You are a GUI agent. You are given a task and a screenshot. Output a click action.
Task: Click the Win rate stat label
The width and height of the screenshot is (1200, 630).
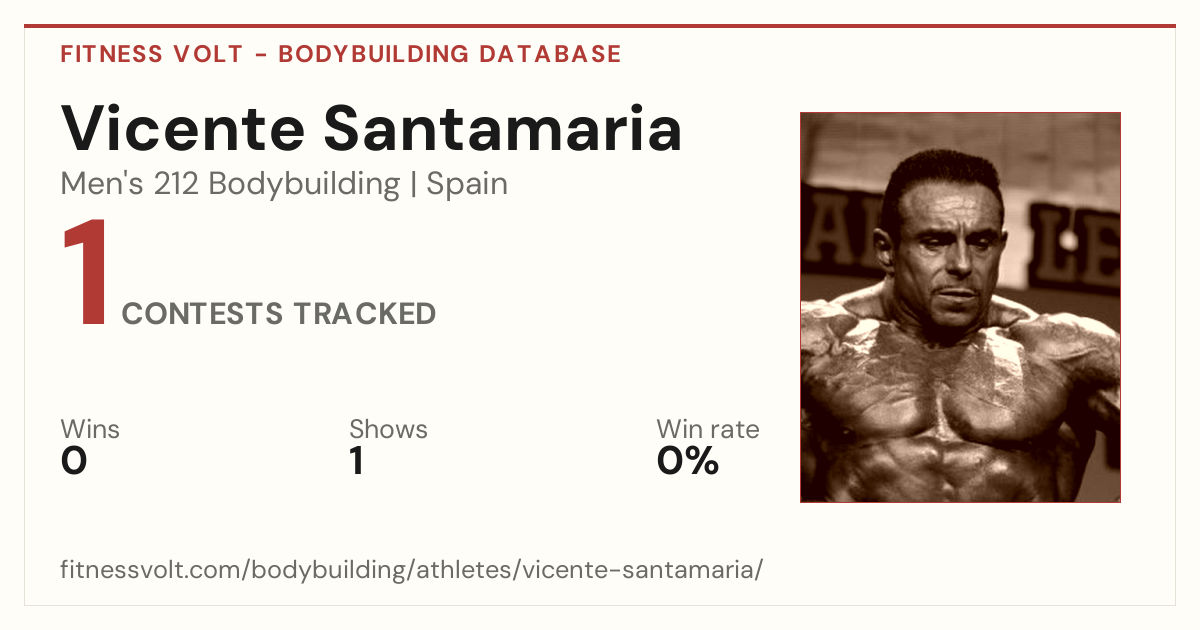tap(708, 429)
